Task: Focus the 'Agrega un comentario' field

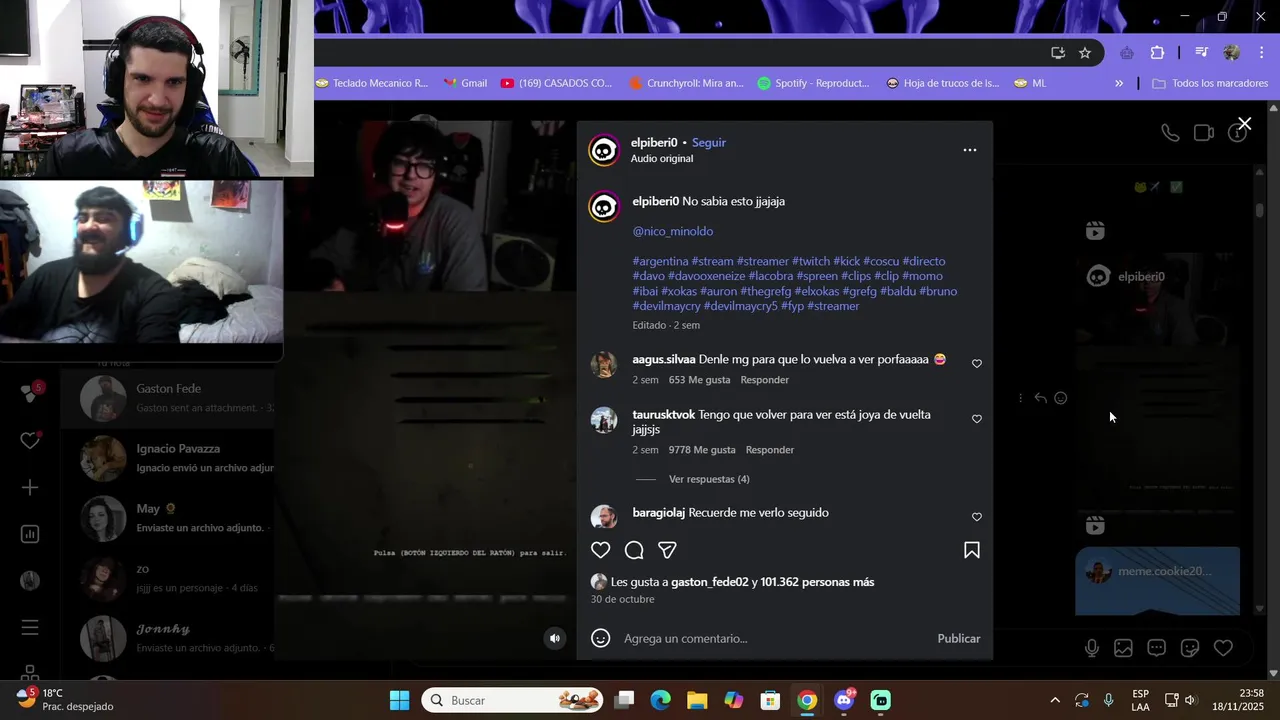Action: [775, 638]
